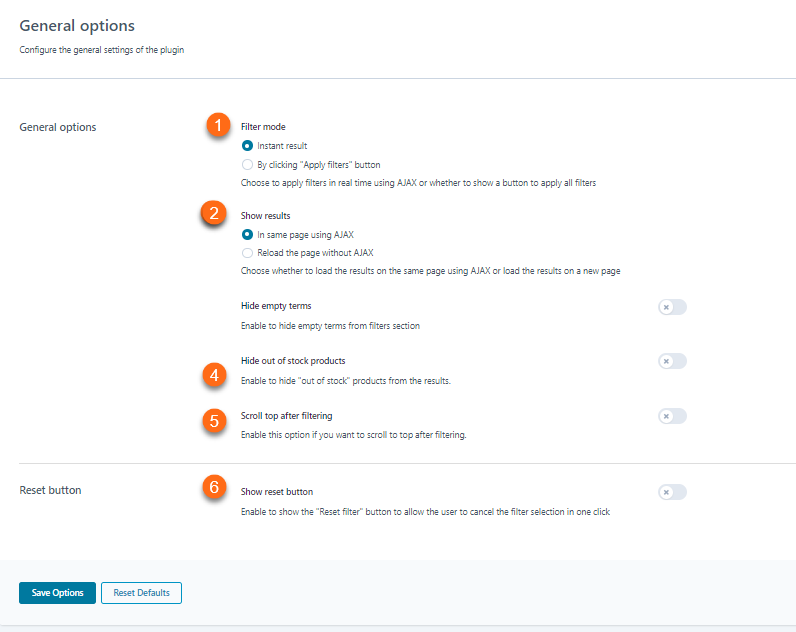The width and height of the screenshot is (796, 632).
Task: Click the "Show results" option title
Action: tap(266, 215)
